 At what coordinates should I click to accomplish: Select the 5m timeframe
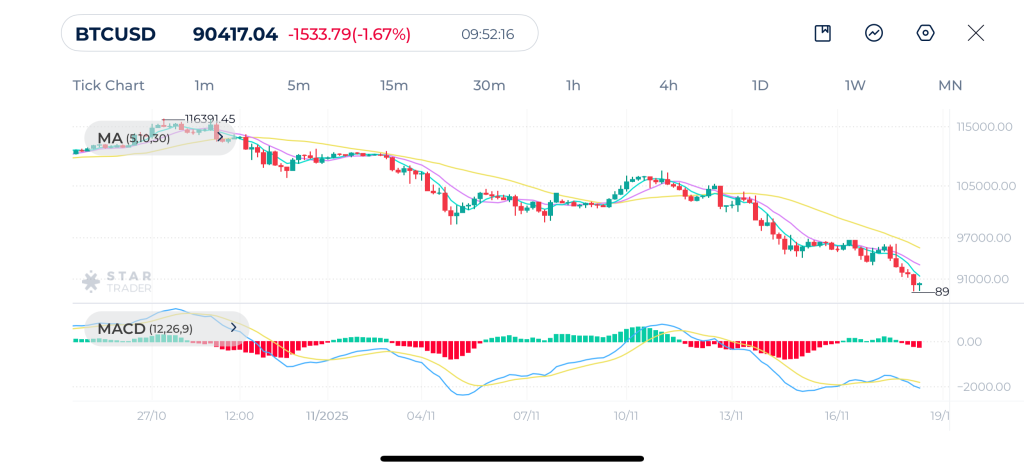click(x=298, y=85)
